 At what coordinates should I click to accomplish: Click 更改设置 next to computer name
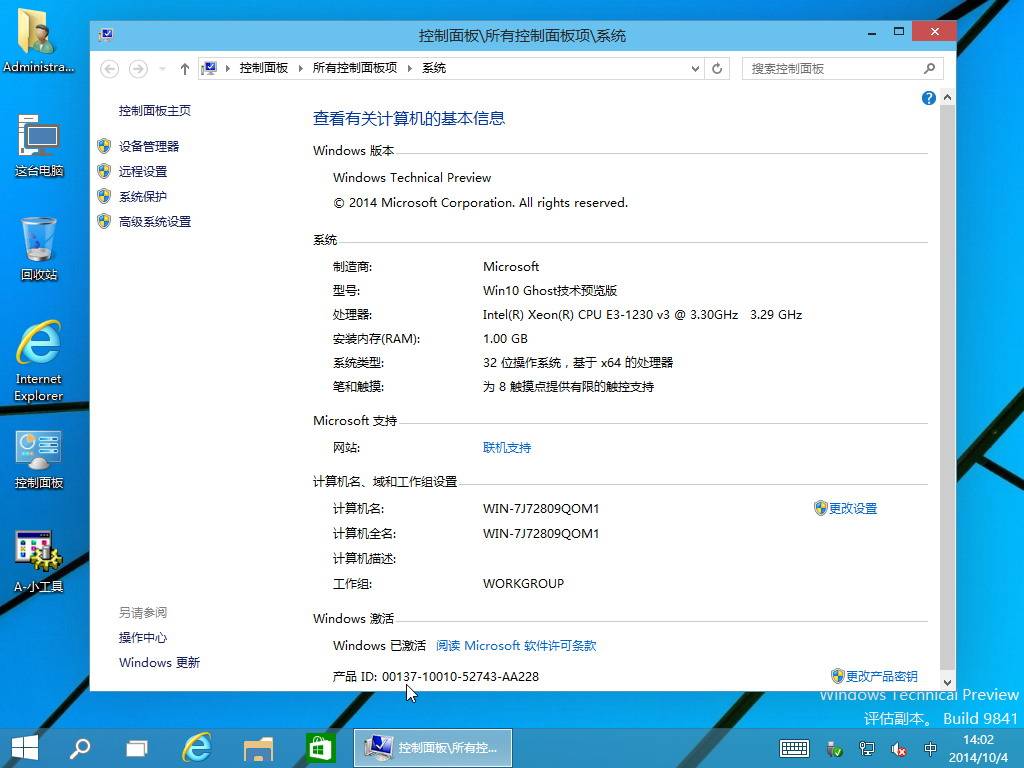(x=852, y=508)
